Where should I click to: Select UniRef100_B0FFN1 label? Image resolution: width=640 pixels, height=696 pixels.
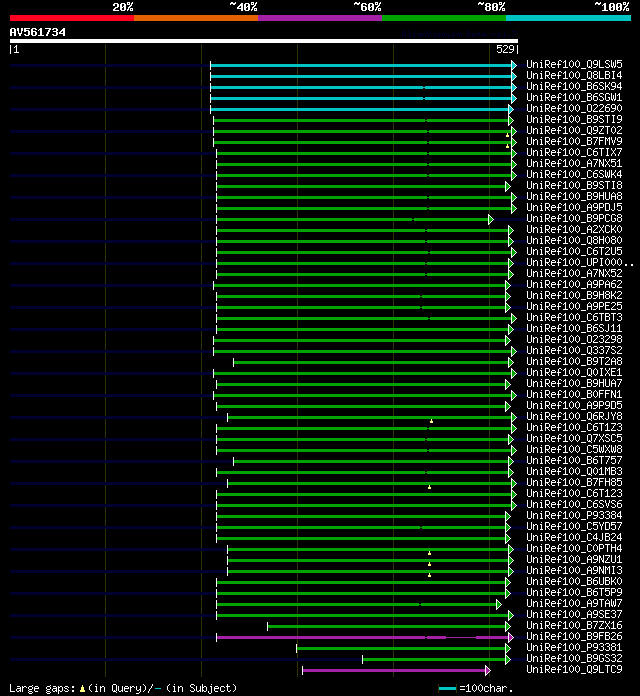pos(574,394)
